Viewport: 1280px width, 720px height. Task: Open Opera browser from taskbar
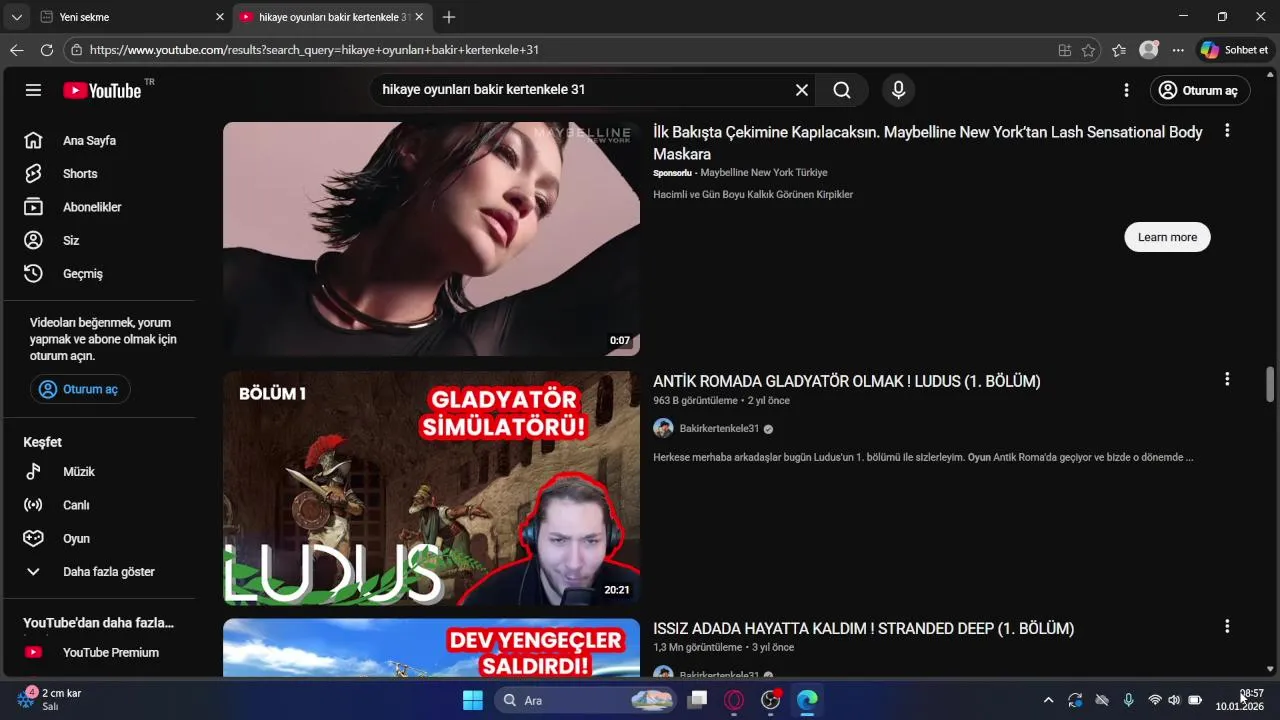pos(734,700)
